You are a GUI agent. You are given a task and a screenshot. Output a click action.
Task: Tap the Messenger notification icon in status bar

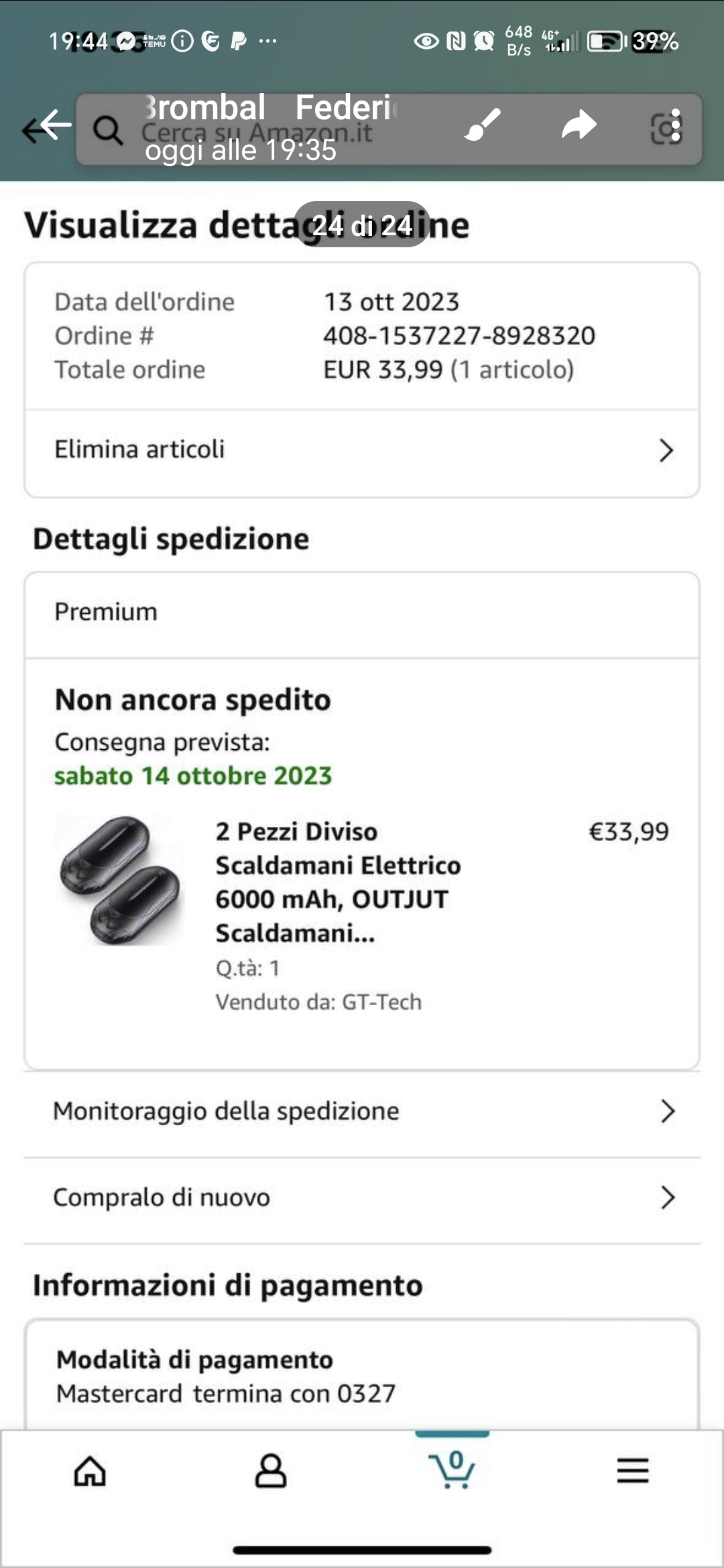tap(126, 42)
